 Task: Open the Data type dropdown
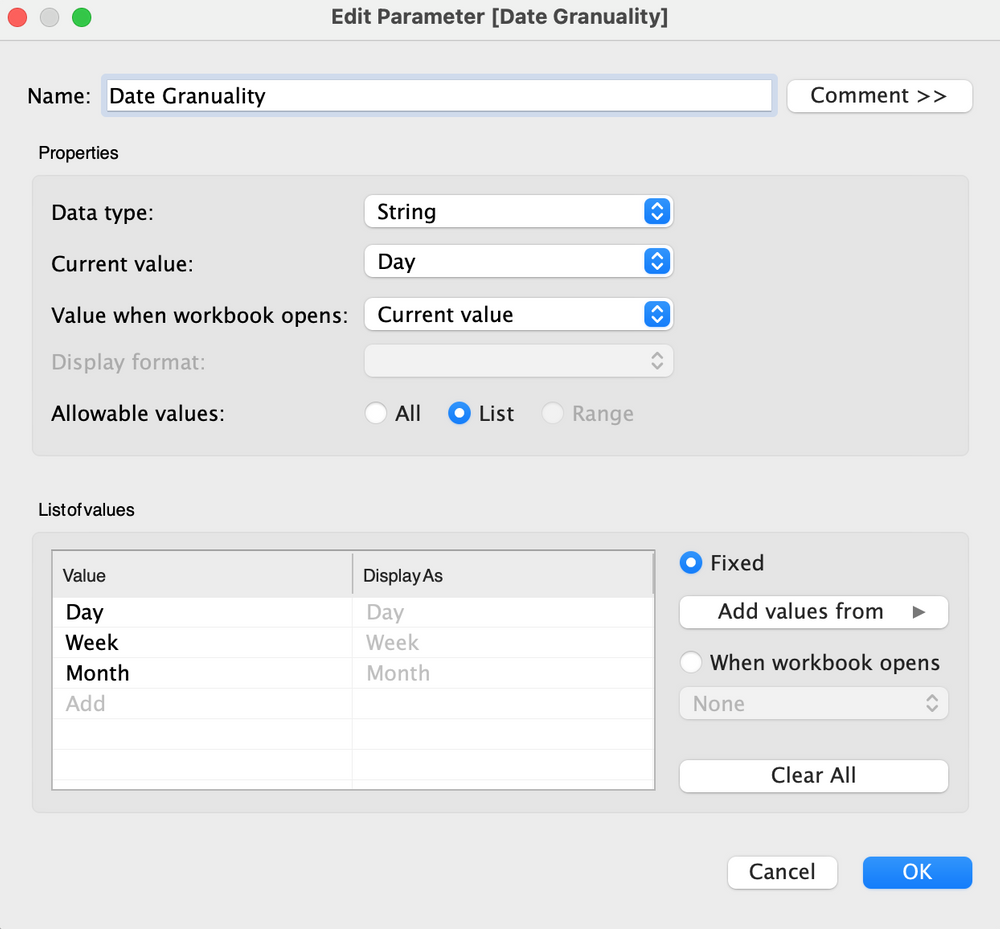tap(518, 211)
